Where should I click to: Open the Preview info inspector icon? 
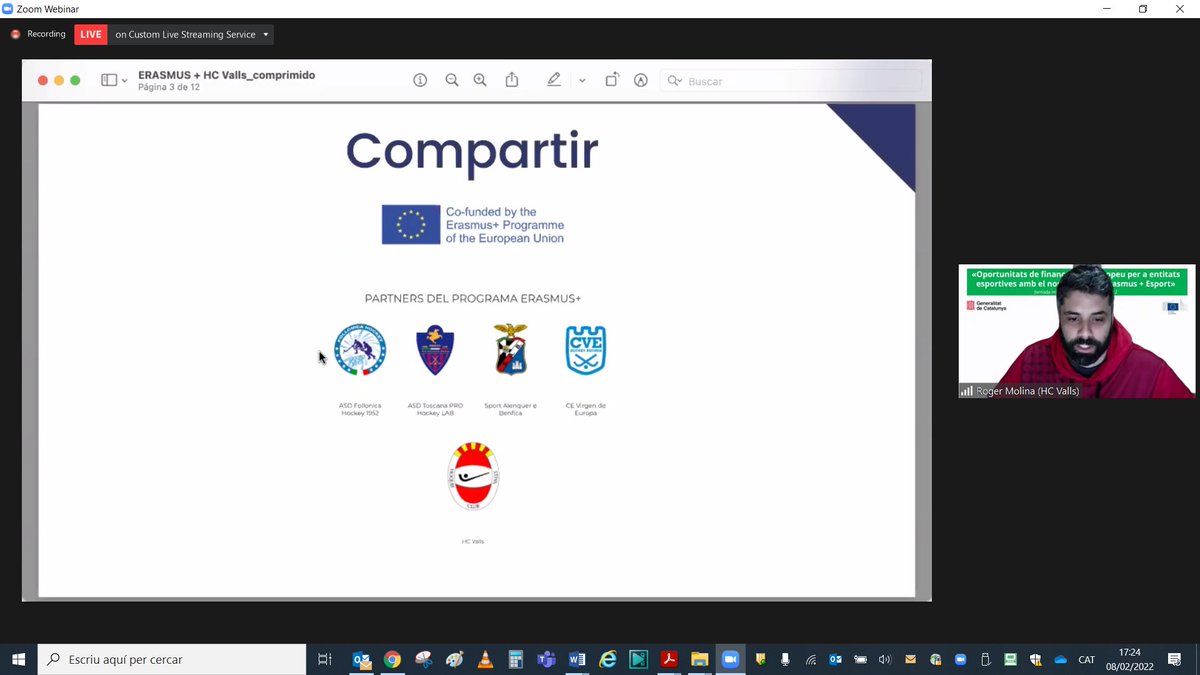[420, 80]
